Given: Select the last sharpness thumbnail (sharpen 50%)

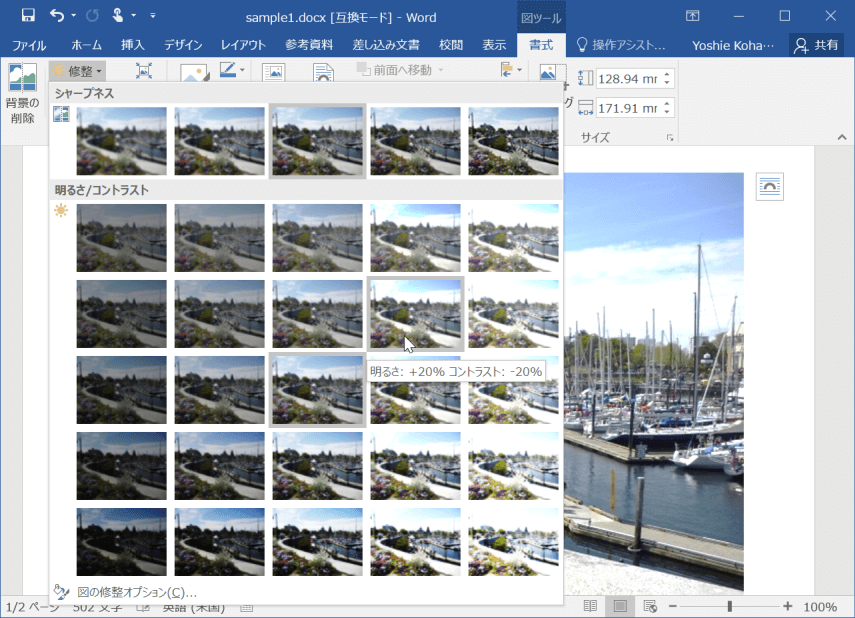Looking at the screenshot, I should [x=513, y=141].
